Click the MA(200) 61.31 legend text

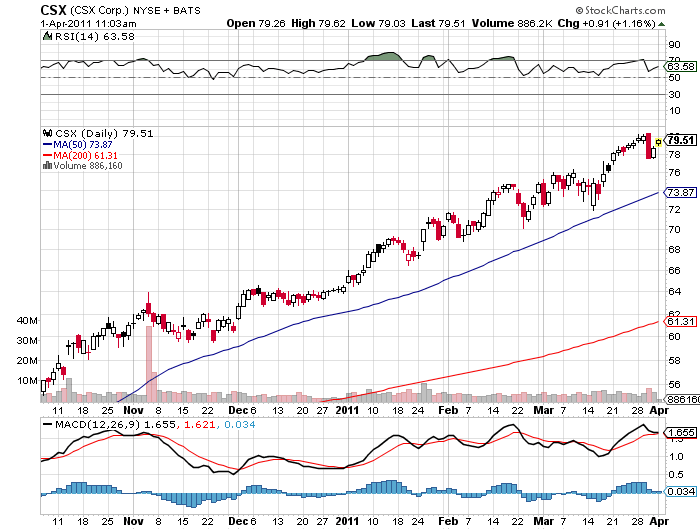pyautogui.click(x=85, y=155)
